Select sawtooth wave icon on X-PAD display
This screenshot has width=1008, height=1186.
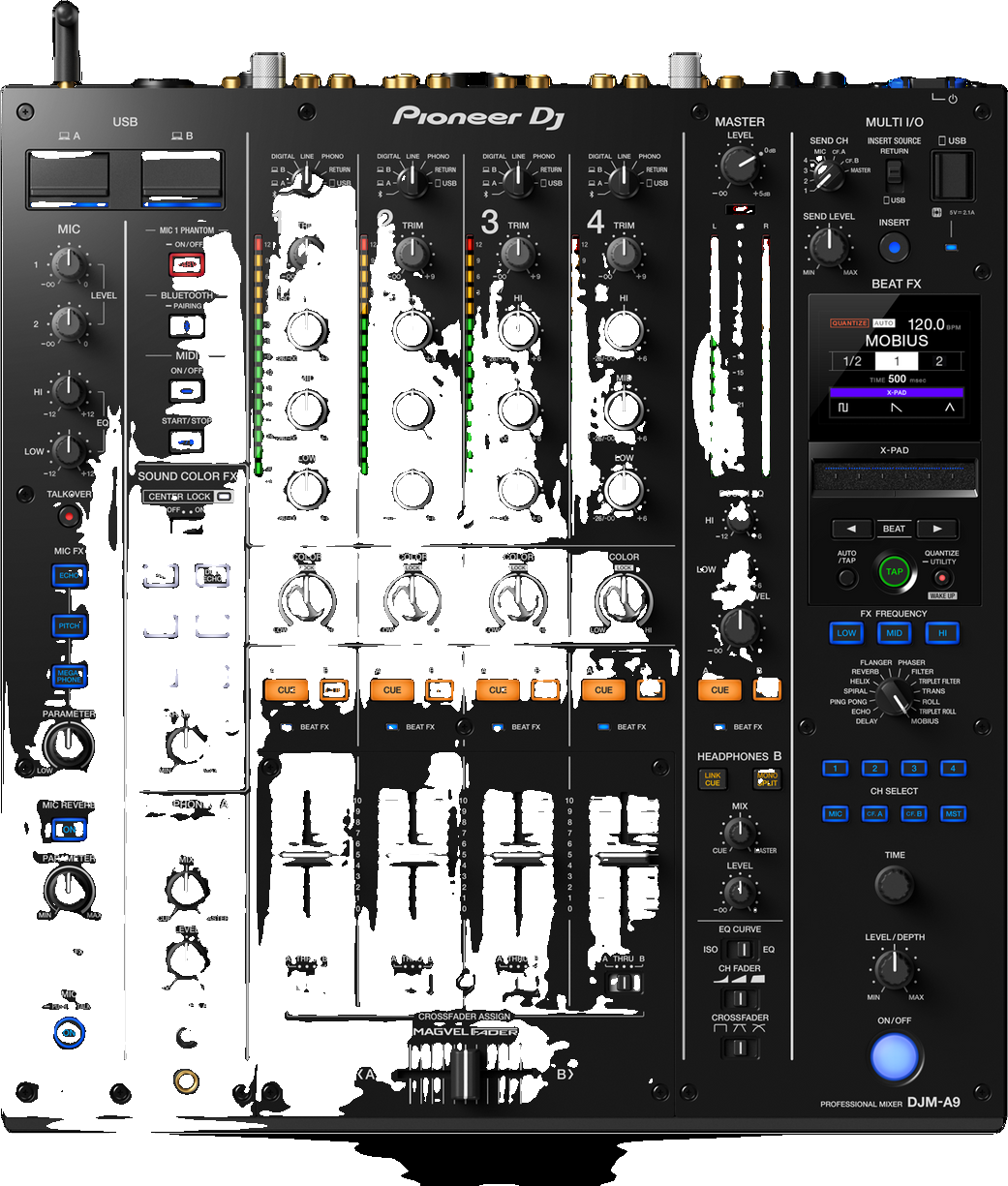tap(896, 409)
